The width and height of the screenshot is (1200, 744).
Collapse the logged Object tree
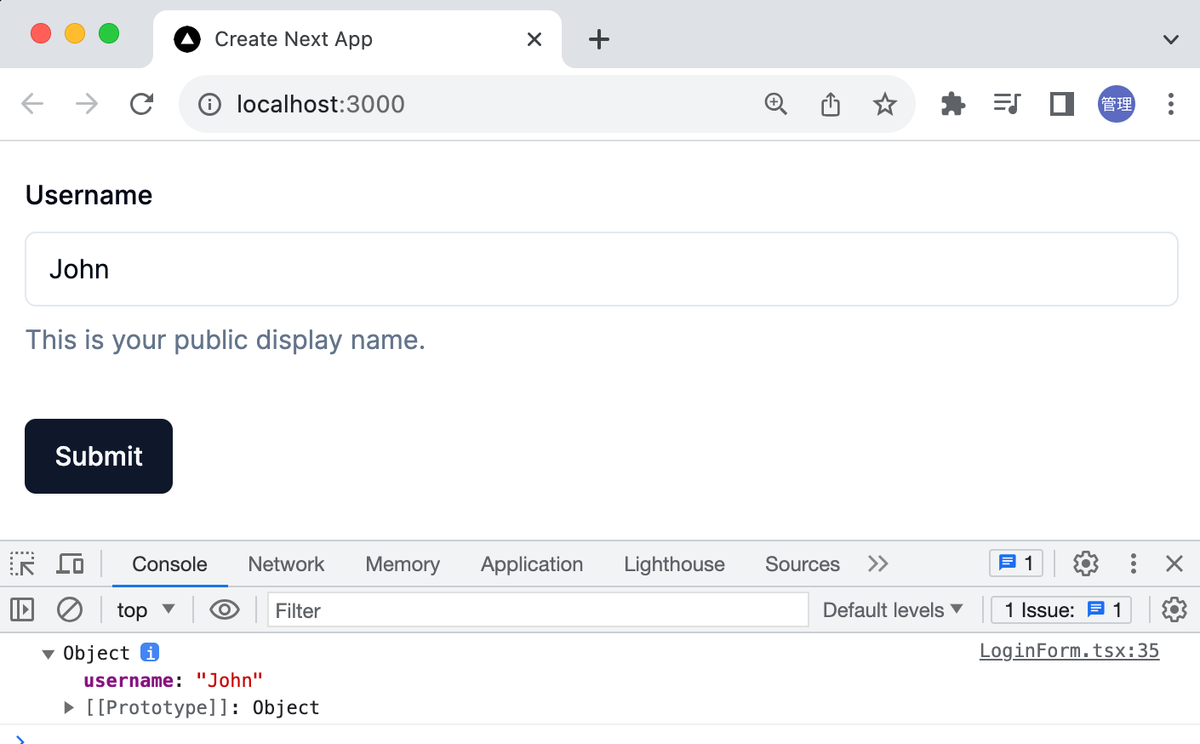(x=48, y=654)
